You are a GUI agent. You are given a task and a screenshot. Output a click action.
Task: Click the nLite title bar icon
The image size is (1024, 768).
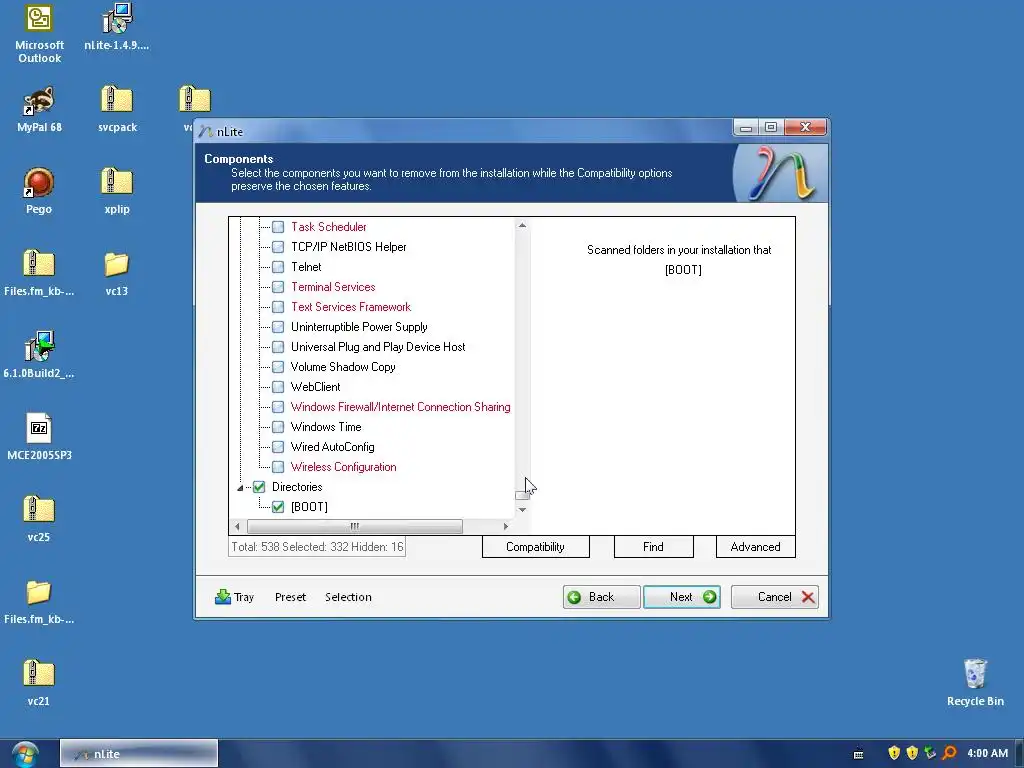(x=206, y=131)
